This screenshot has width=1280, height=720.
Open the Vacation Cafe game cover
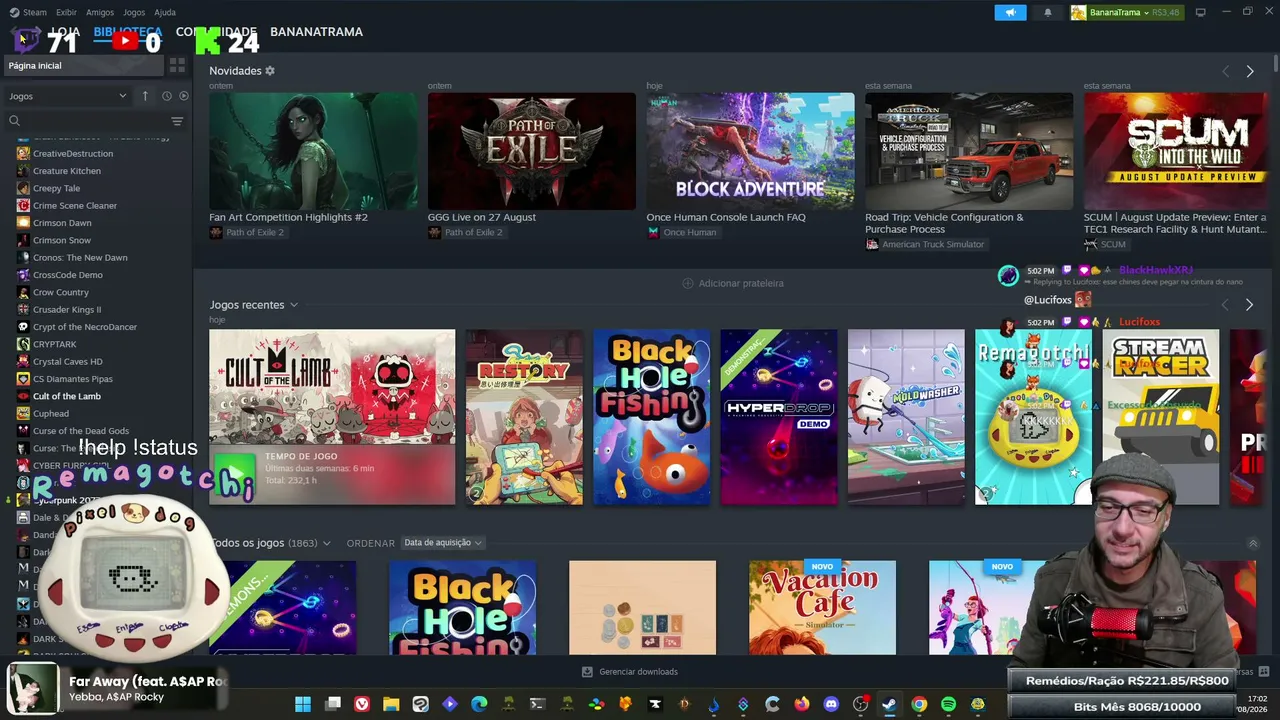[x=822, y=607]
